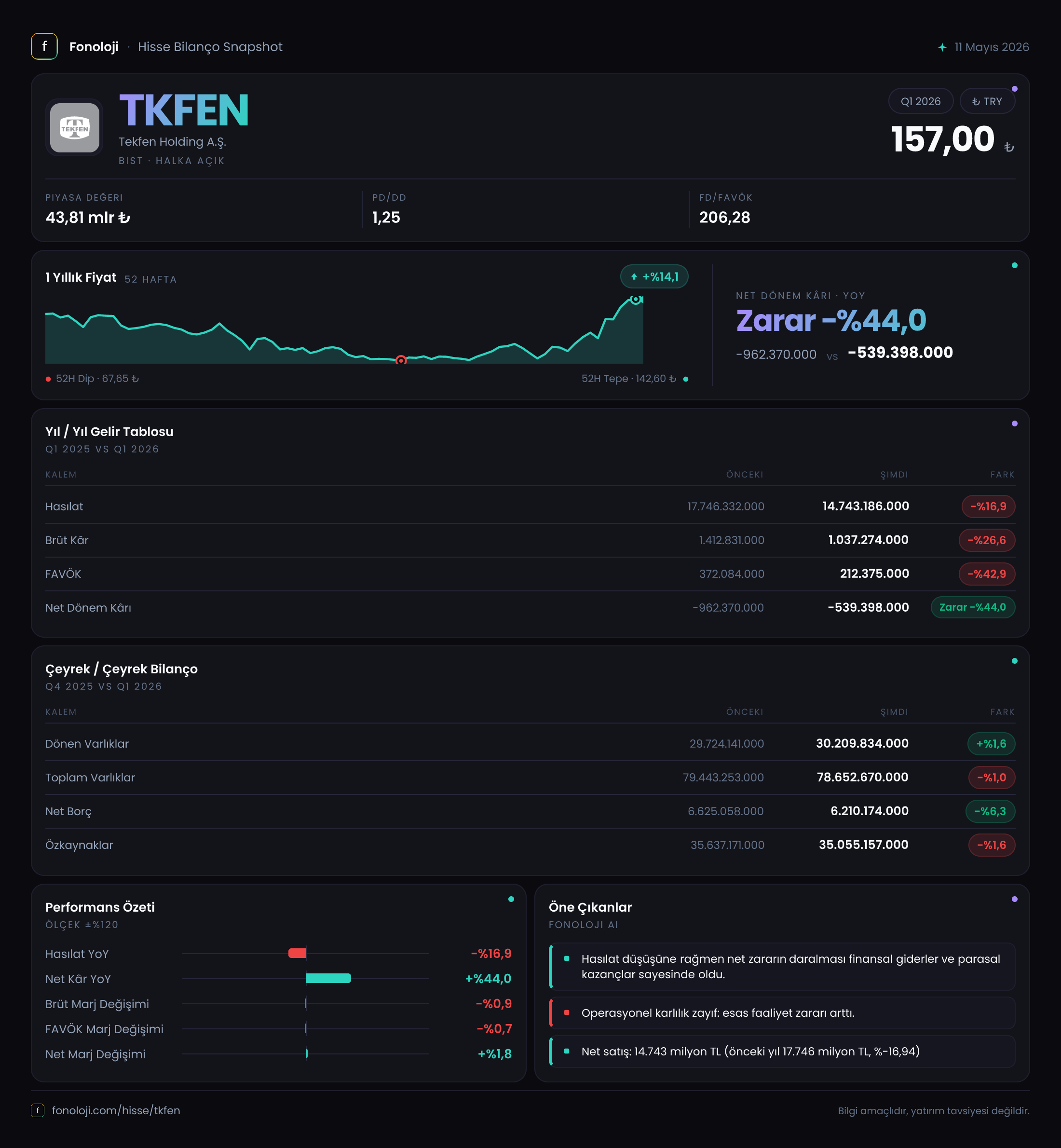Screen dimensions: 1061x1148
Task: Open the Tekfen company logo thumbnail
Action: 75,127
